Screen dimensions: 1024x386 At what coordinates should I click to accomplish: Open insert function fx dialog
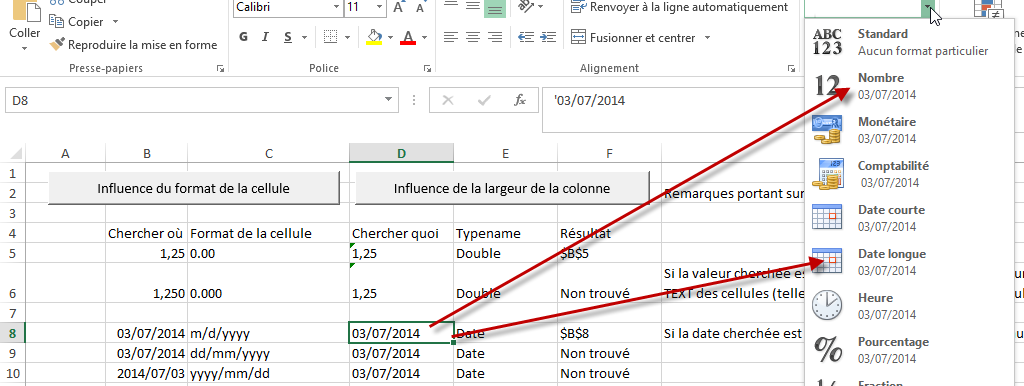click(x=520, y=101)
